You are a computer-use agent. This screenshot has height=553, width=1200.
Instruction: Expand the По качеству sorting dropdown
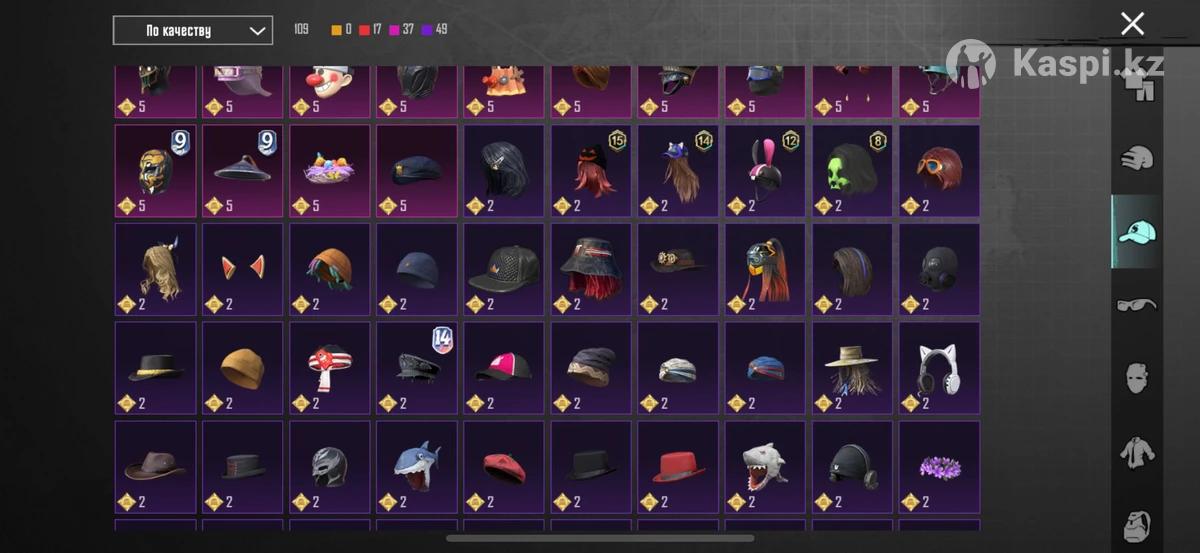(192, 30)
